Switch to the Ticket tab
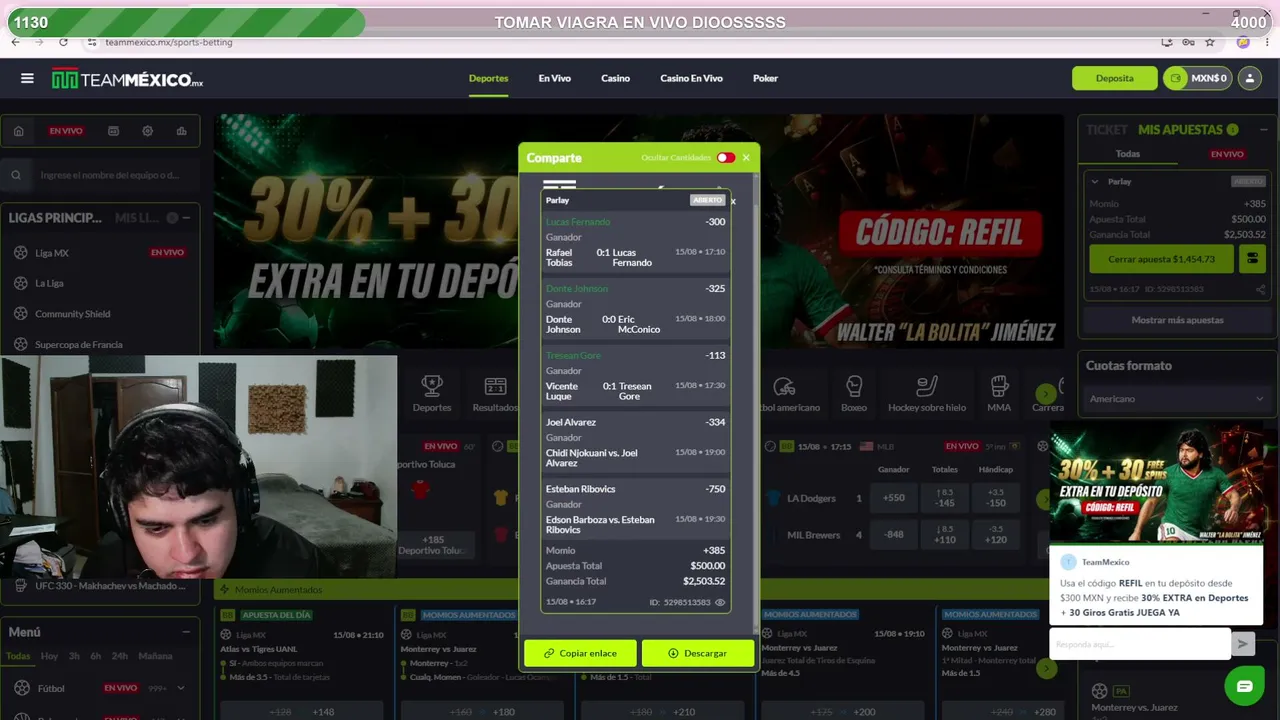 coord(1107,130)
